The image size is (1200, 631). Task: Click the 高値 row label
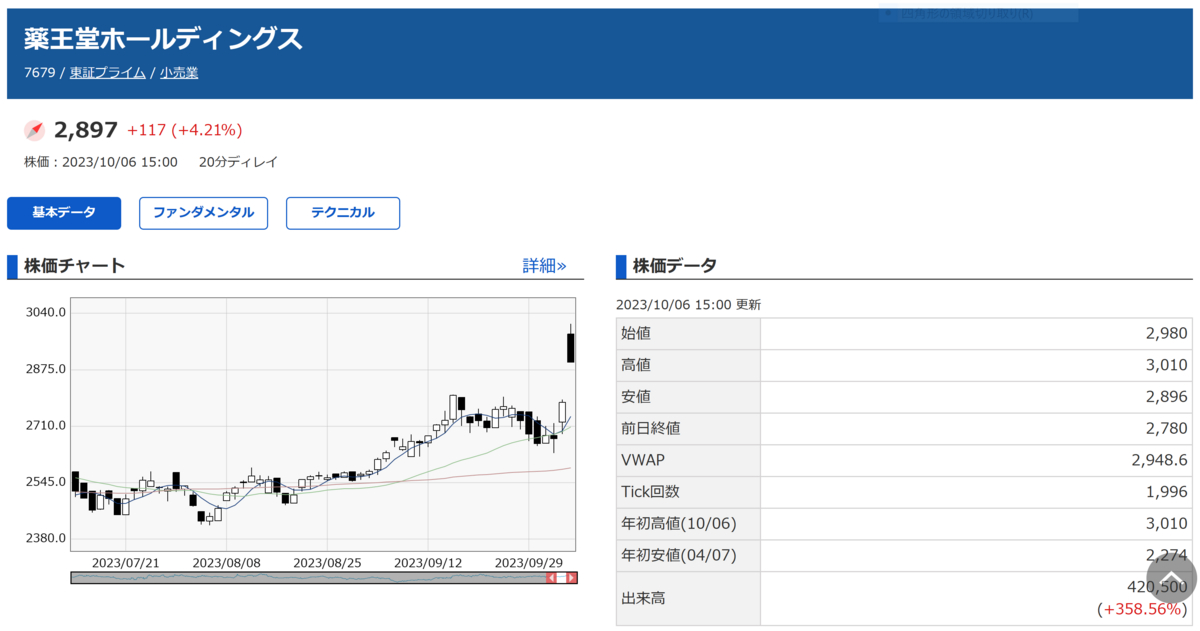point(636,365)
